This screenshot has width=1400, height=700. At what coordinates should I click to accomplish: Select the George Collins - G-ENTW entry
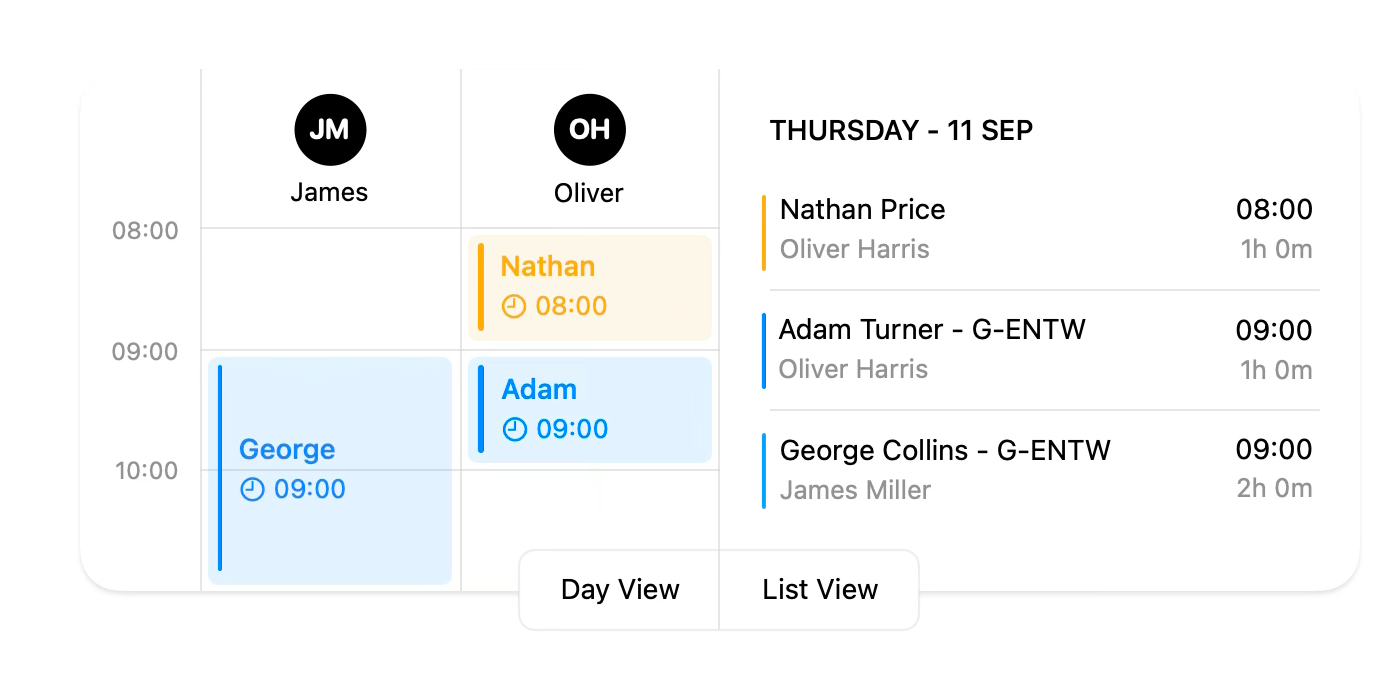(x=1040, y=469)
